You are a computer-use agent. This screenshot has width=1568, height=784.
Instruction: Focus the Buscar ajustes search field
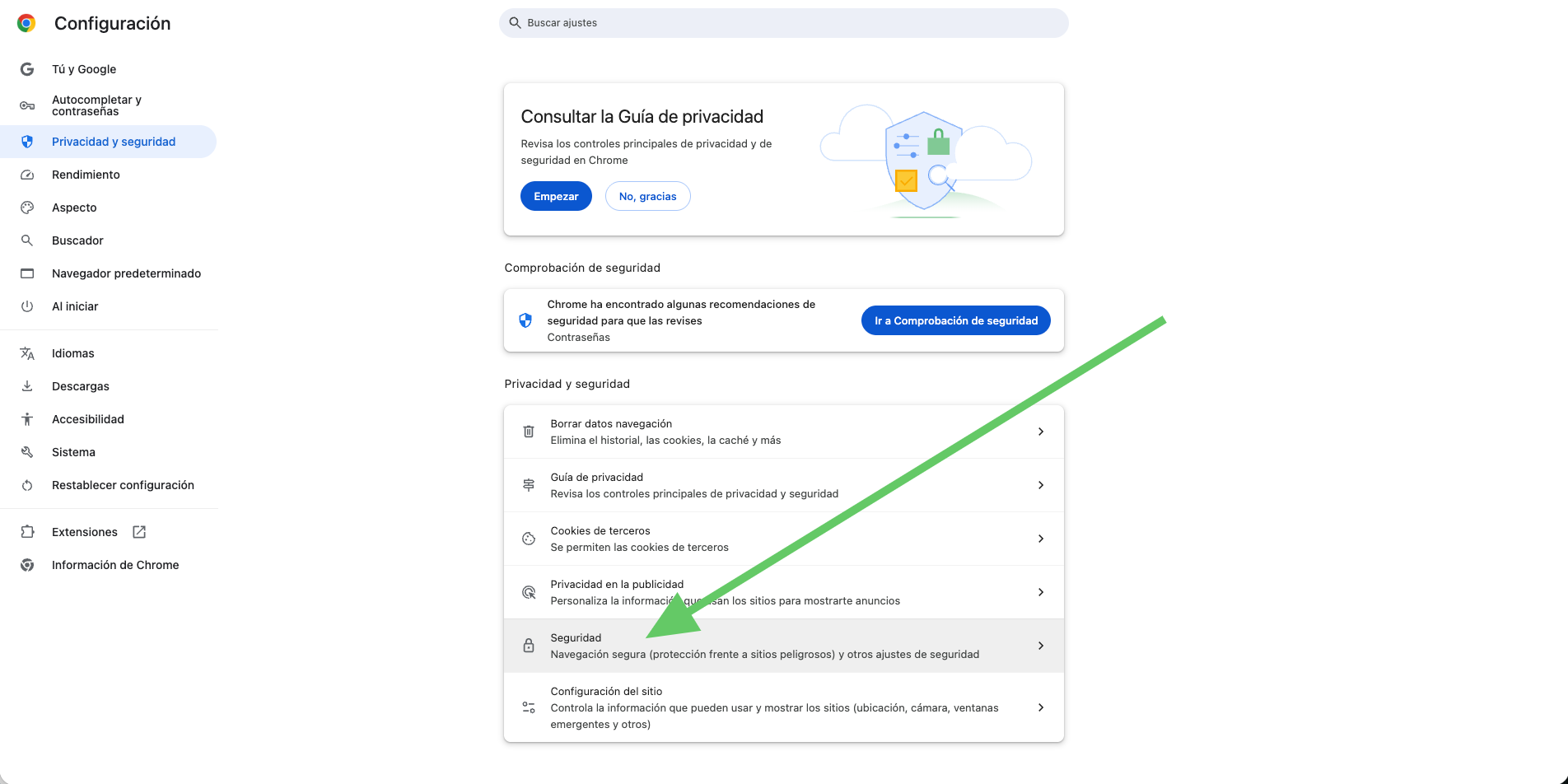click(782, 23)
